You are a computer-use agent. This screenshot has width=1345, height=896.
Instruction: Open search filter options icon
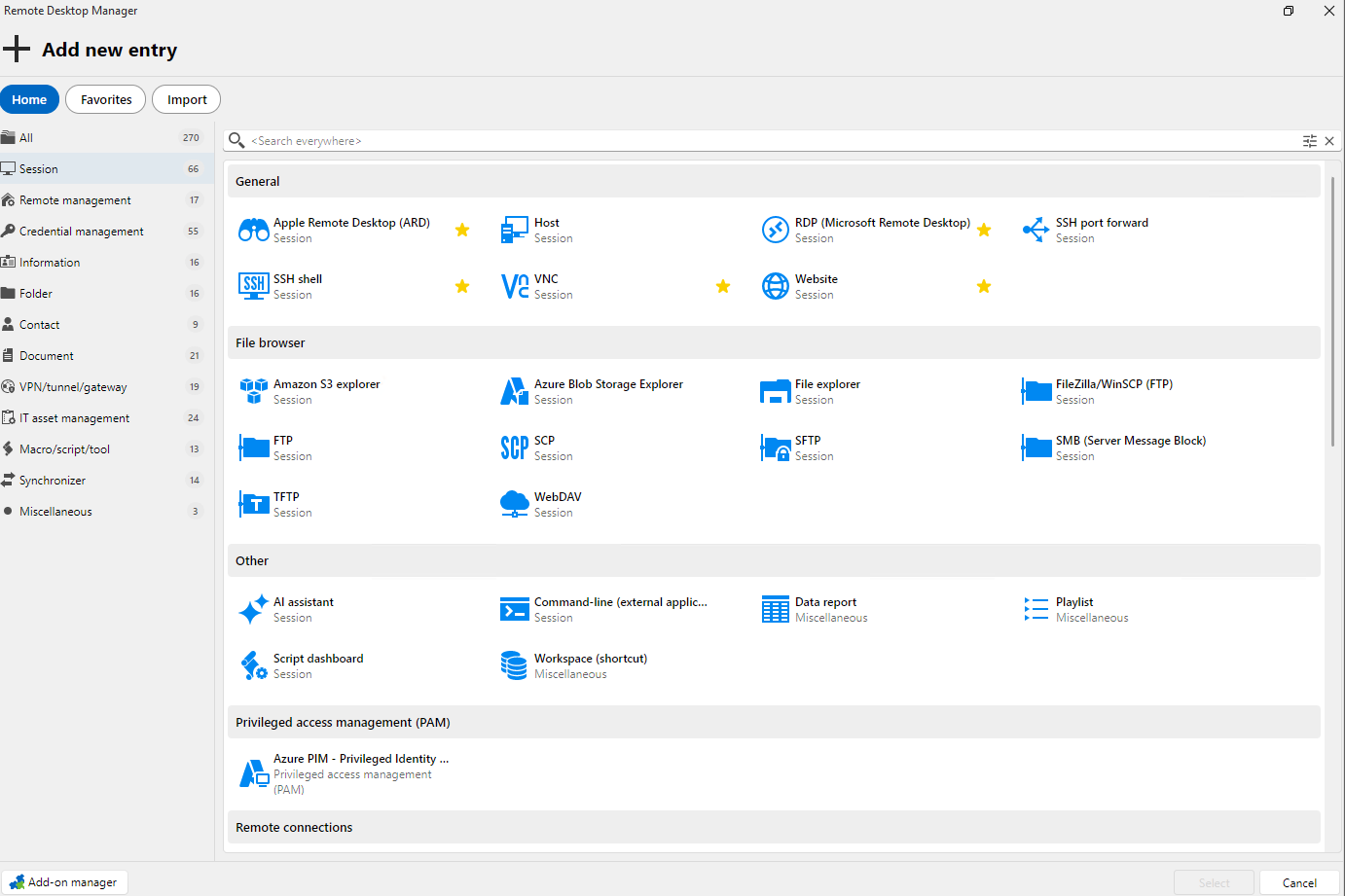(1310, 141)
